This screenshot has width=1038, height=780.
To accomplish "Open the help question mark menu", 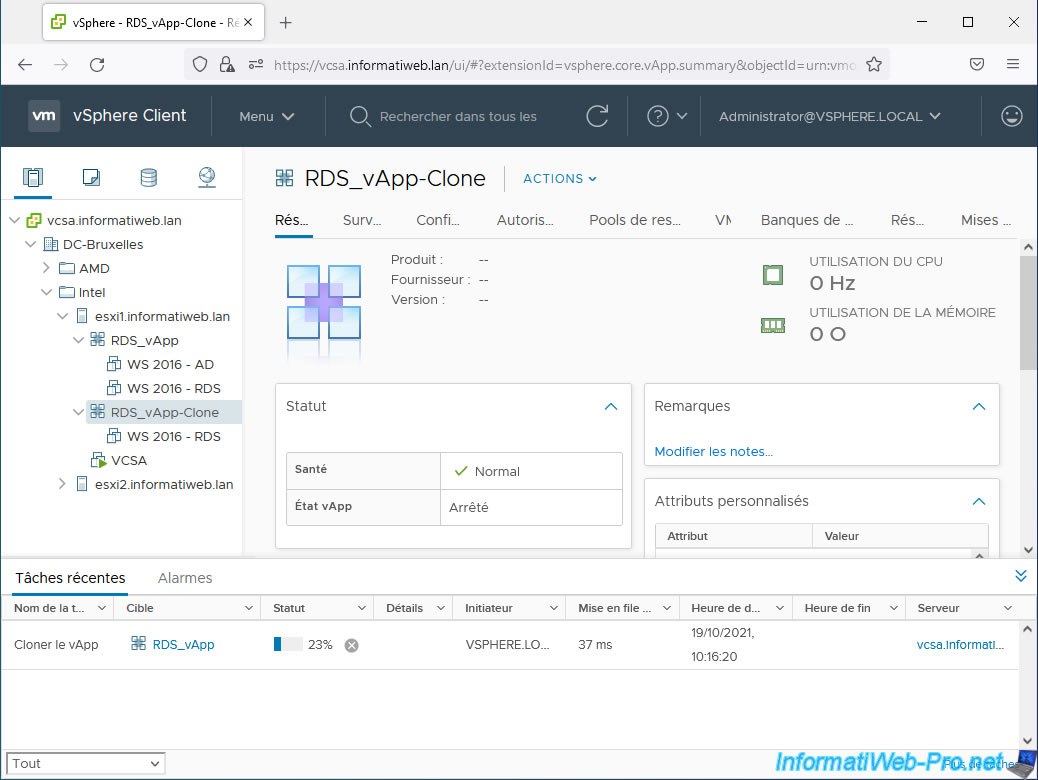I will (658, 116).
